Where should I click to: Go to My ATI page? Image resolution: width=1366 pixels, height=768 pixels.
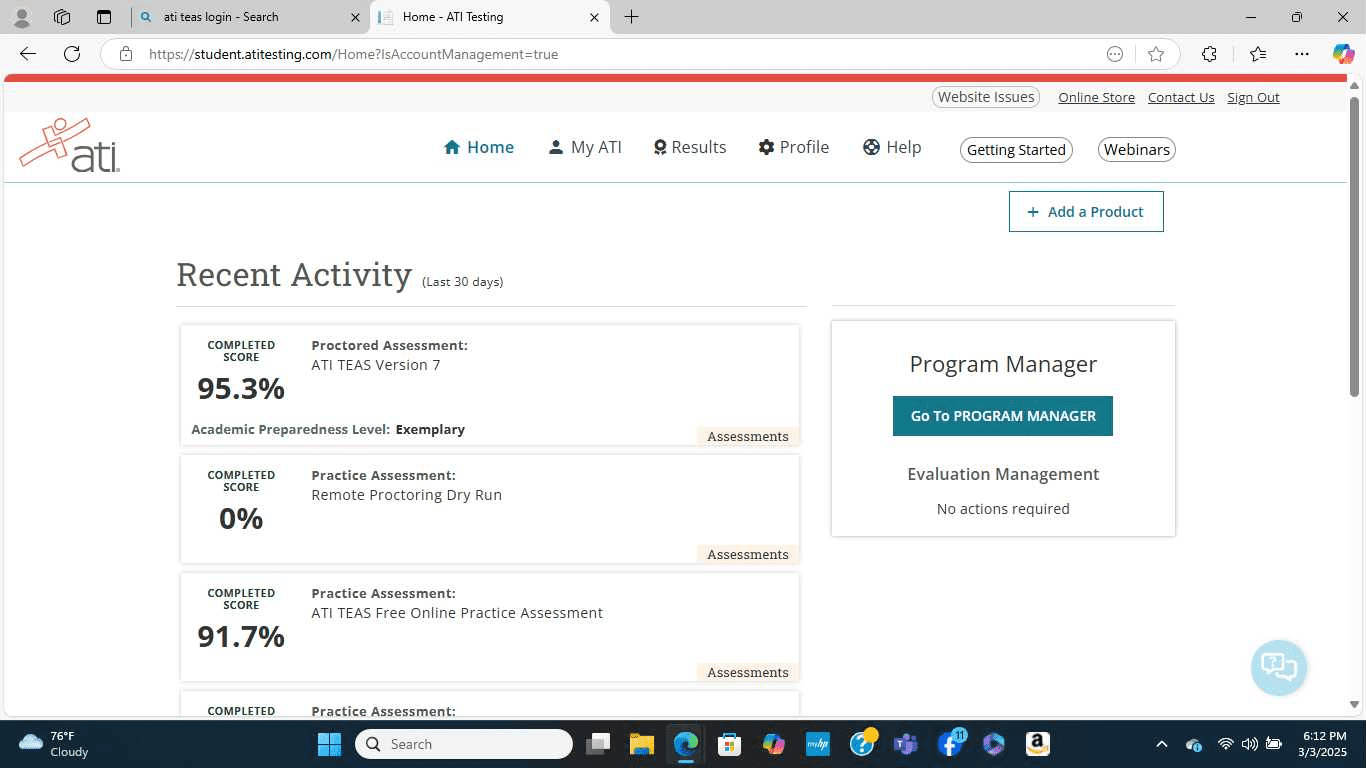point(585,147)
